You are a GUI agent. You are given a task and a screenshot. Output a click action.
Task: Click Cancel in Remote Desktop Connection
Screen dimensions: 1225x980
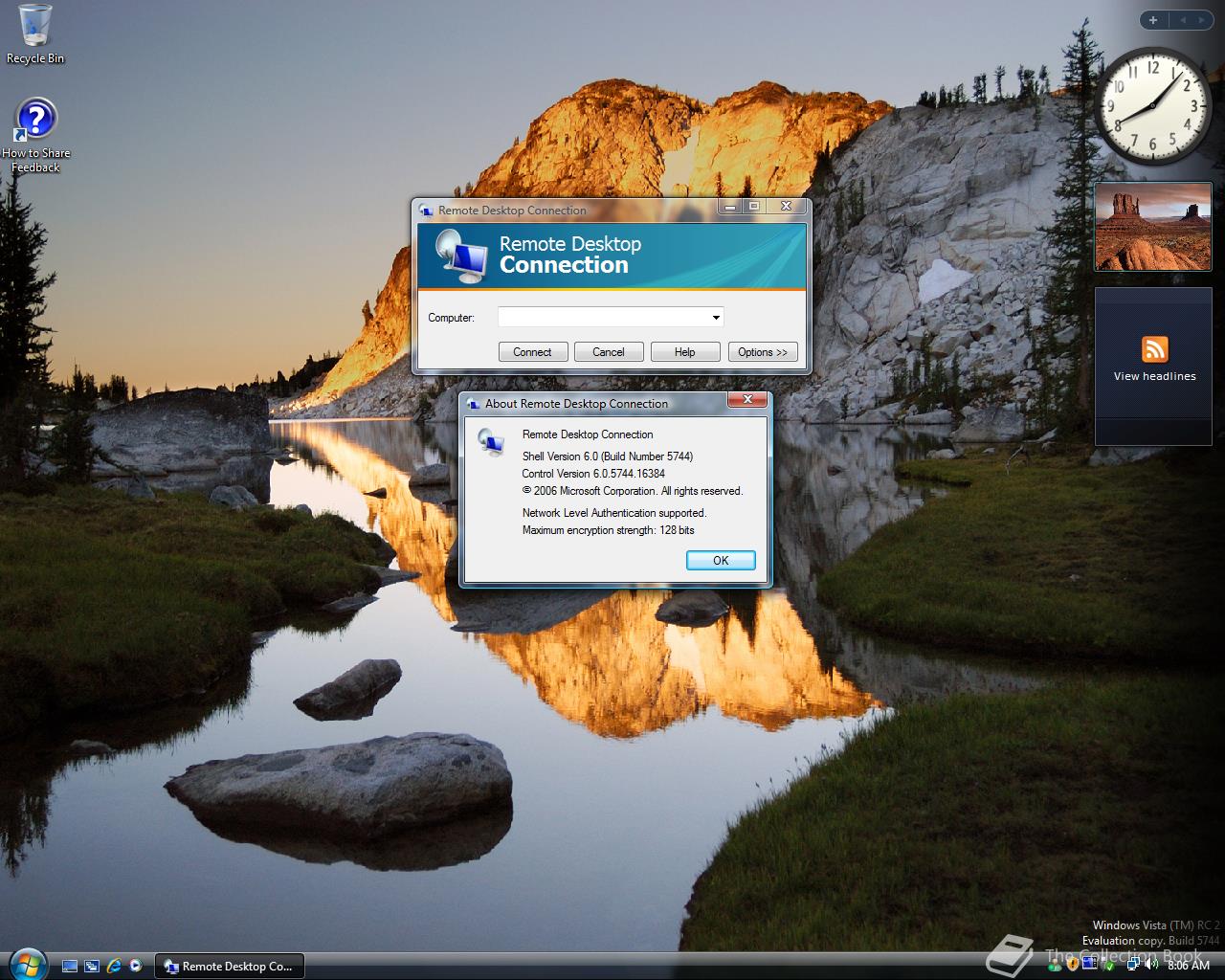[608, 352]
